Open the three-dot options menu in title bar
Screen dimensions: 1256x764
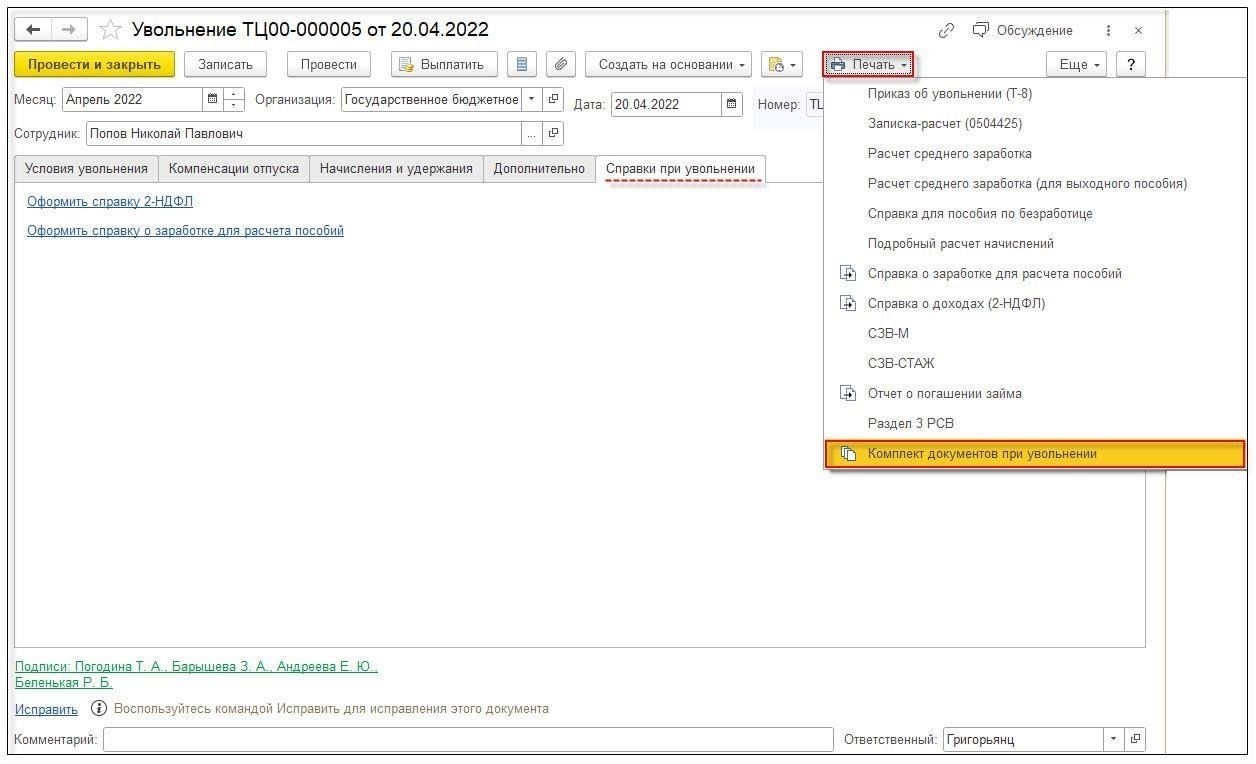click(1108, 31)
